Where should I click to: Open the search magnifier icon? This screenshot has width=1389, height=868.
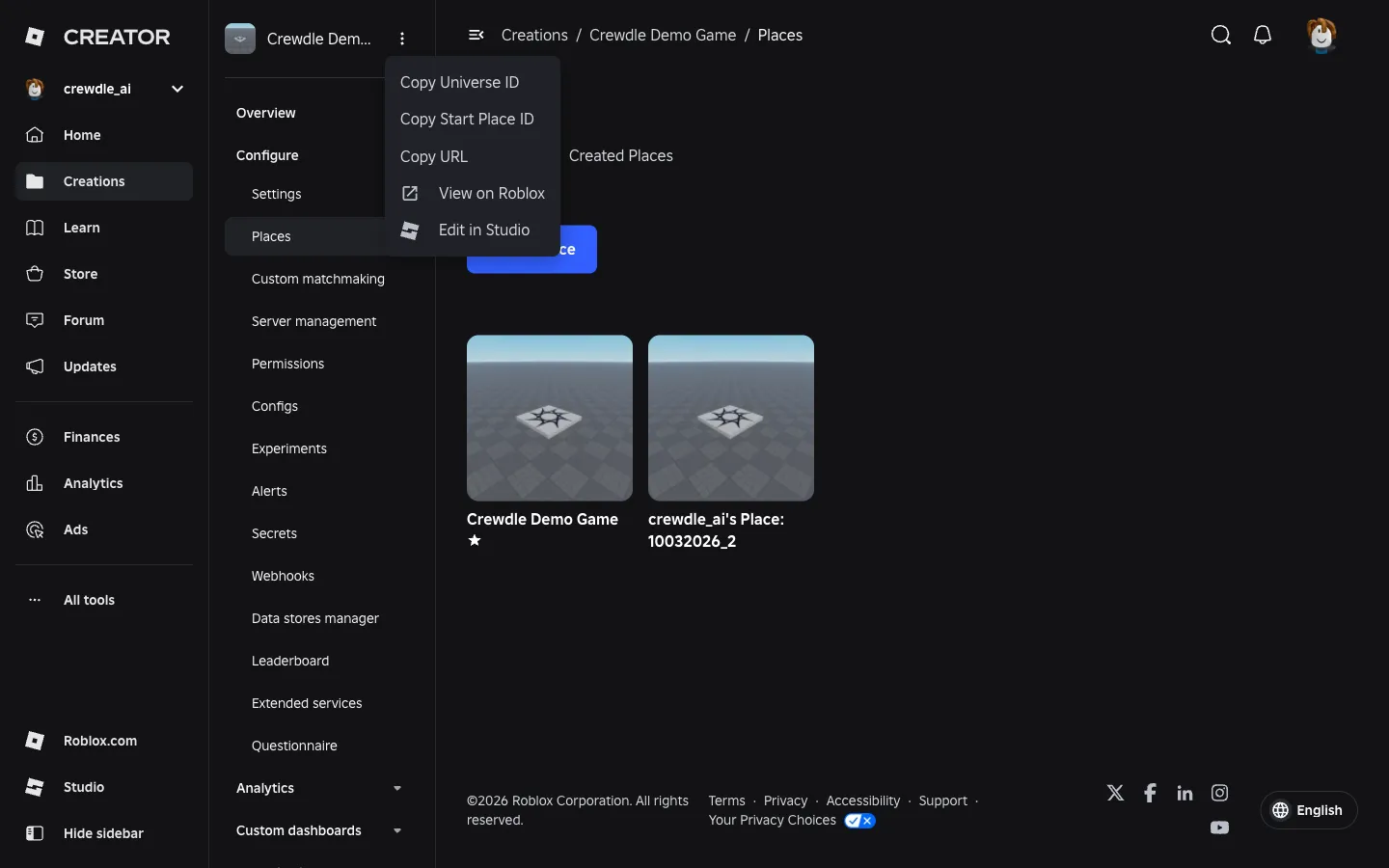point(1221,36)
